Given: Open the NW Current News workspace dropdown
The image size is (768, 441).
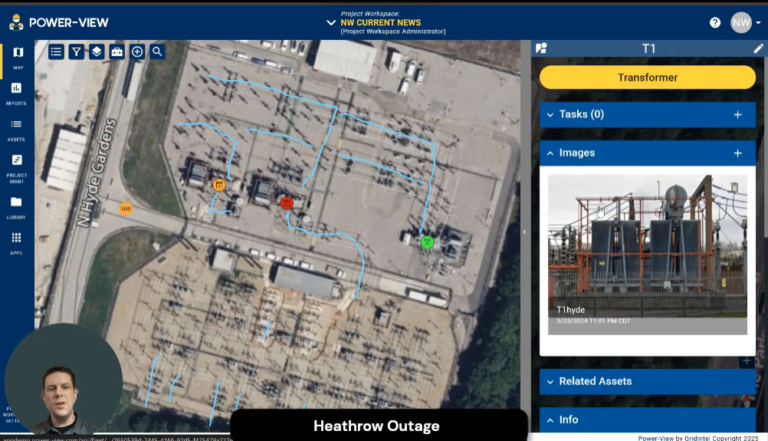Looking at the screenshot, I should [331, 22].
